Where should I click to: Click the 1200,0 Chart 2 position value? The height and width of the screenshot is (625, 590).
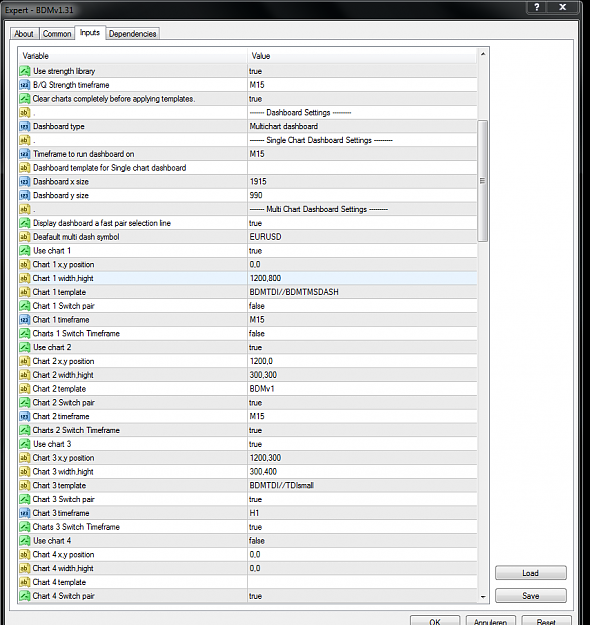pyautogui.click(x=261, y=361)
